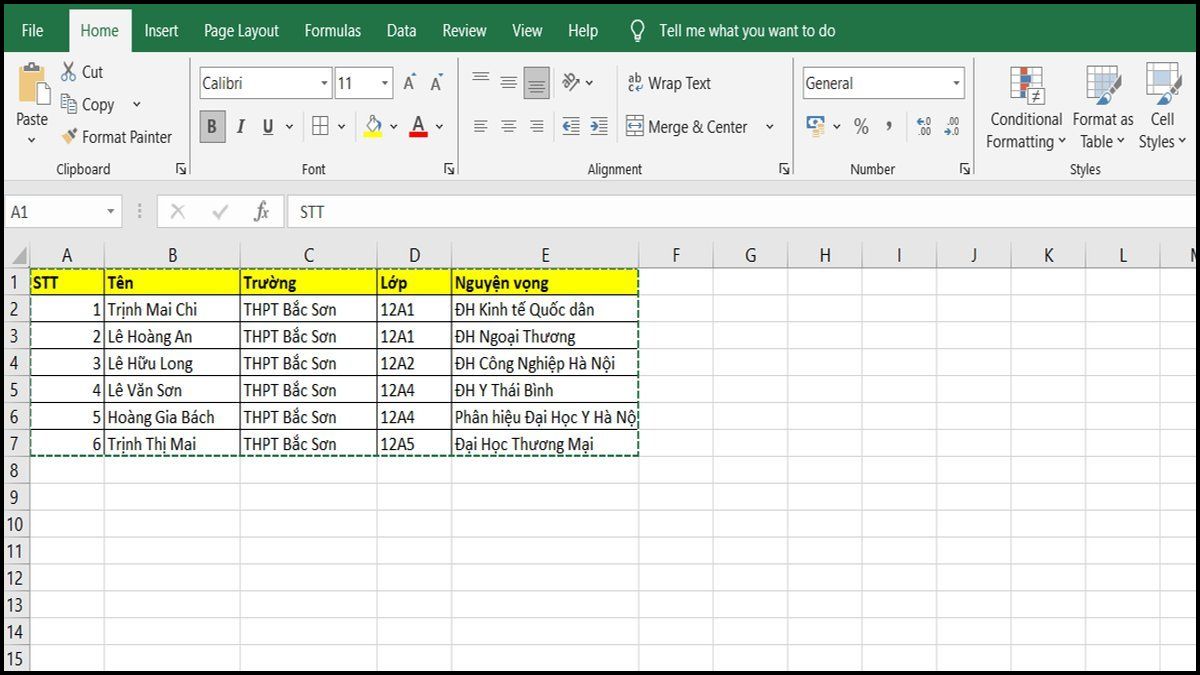Increase font size with the larger A icon

pyautogui.click(x=410, y=84)
